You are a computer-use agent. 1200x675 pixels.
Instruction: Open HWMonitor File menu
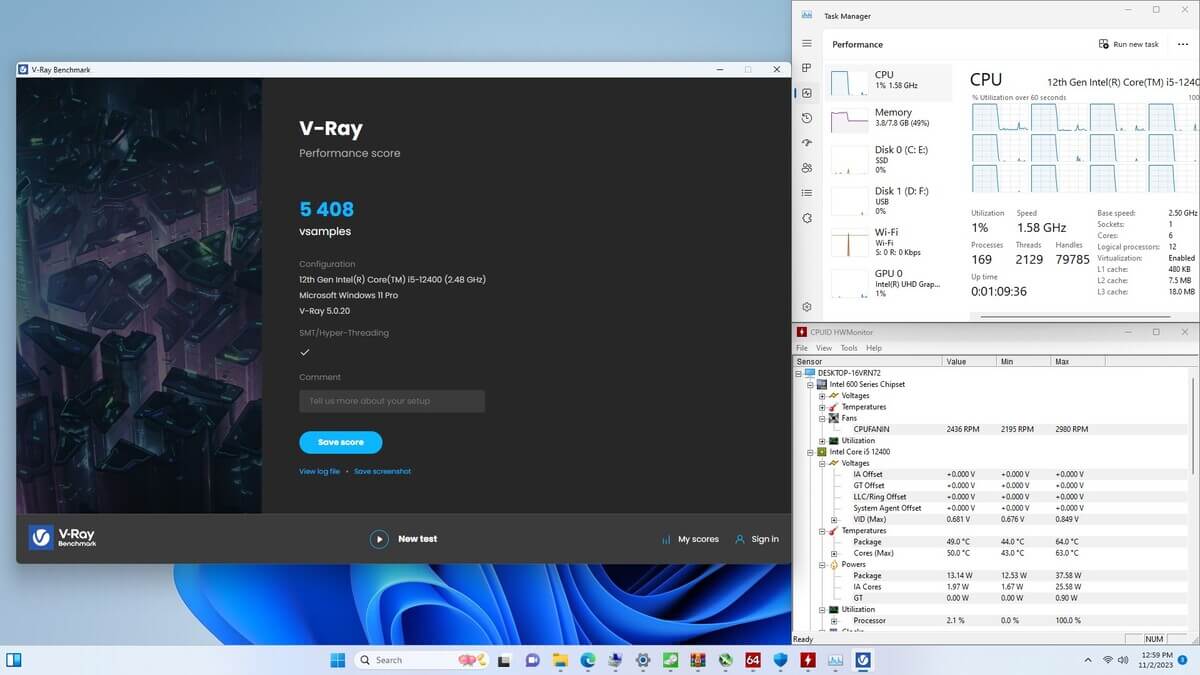802,348
